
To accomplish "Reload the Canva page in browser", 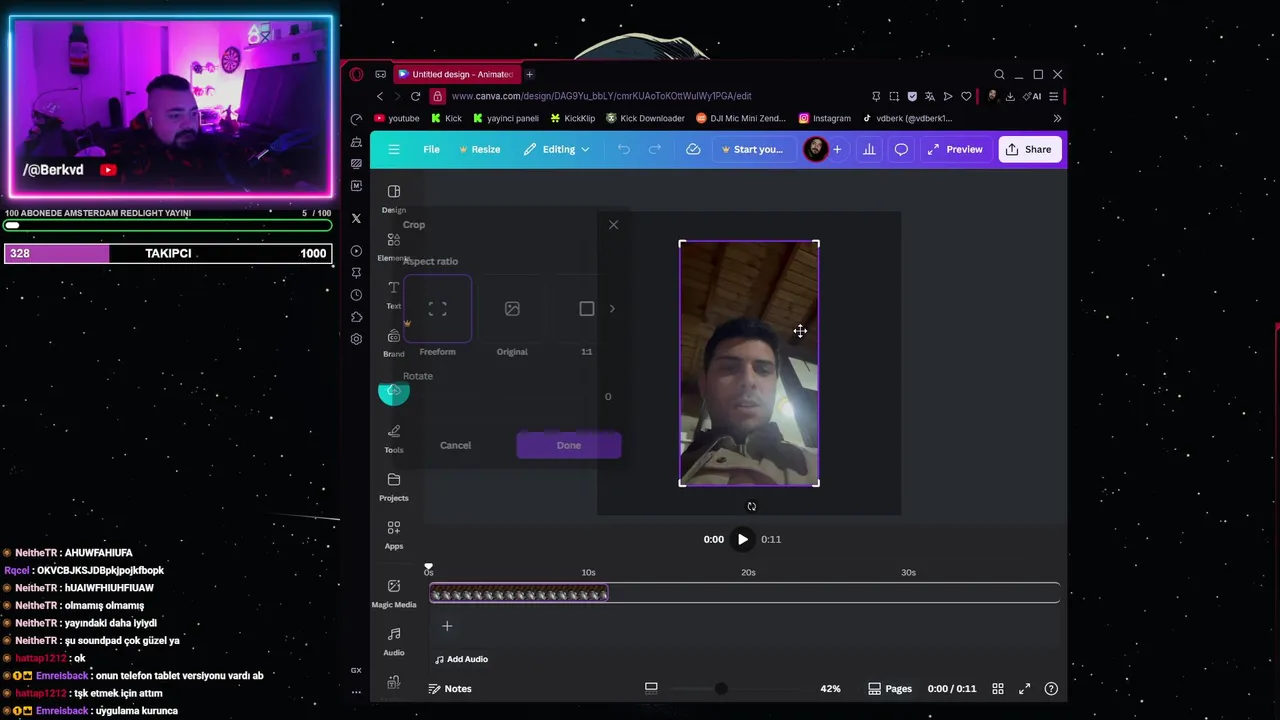I will (415, 96).
